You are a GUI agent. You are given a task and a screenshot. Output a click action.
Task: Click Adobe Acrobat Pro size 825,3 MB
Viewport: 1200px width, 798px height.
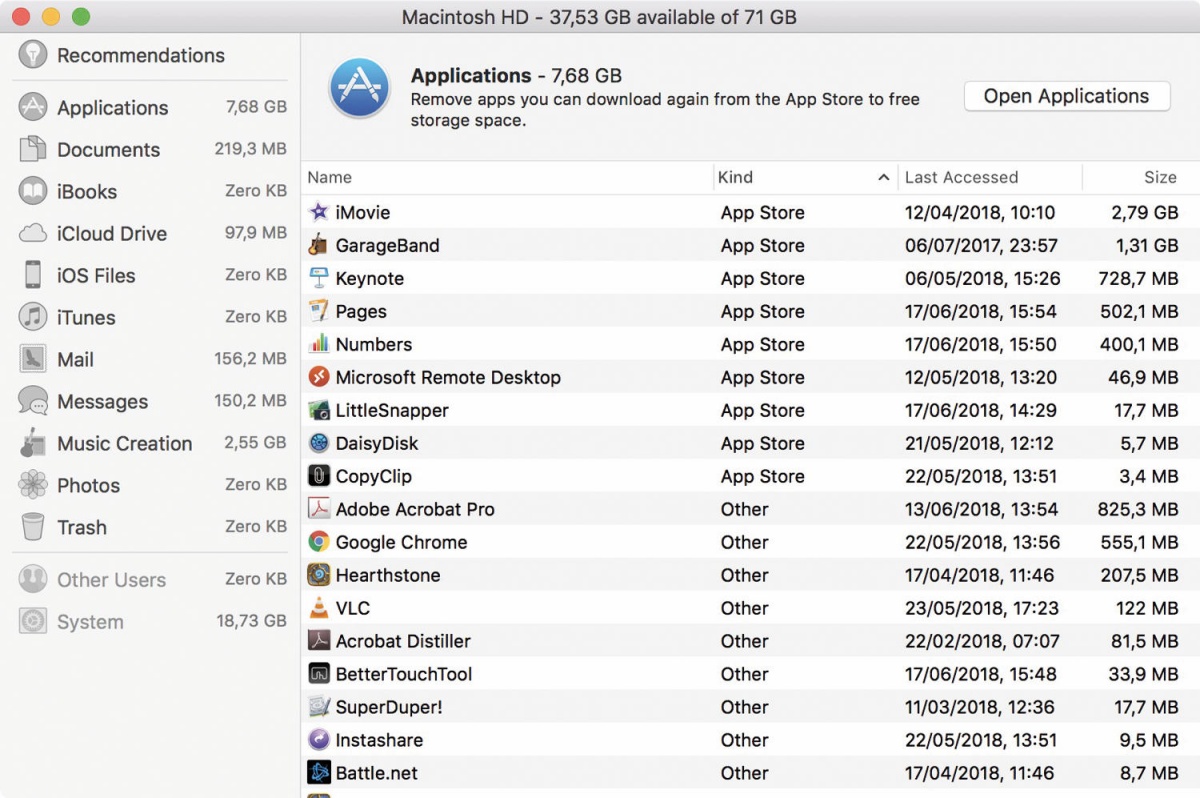click(1138, 509)
